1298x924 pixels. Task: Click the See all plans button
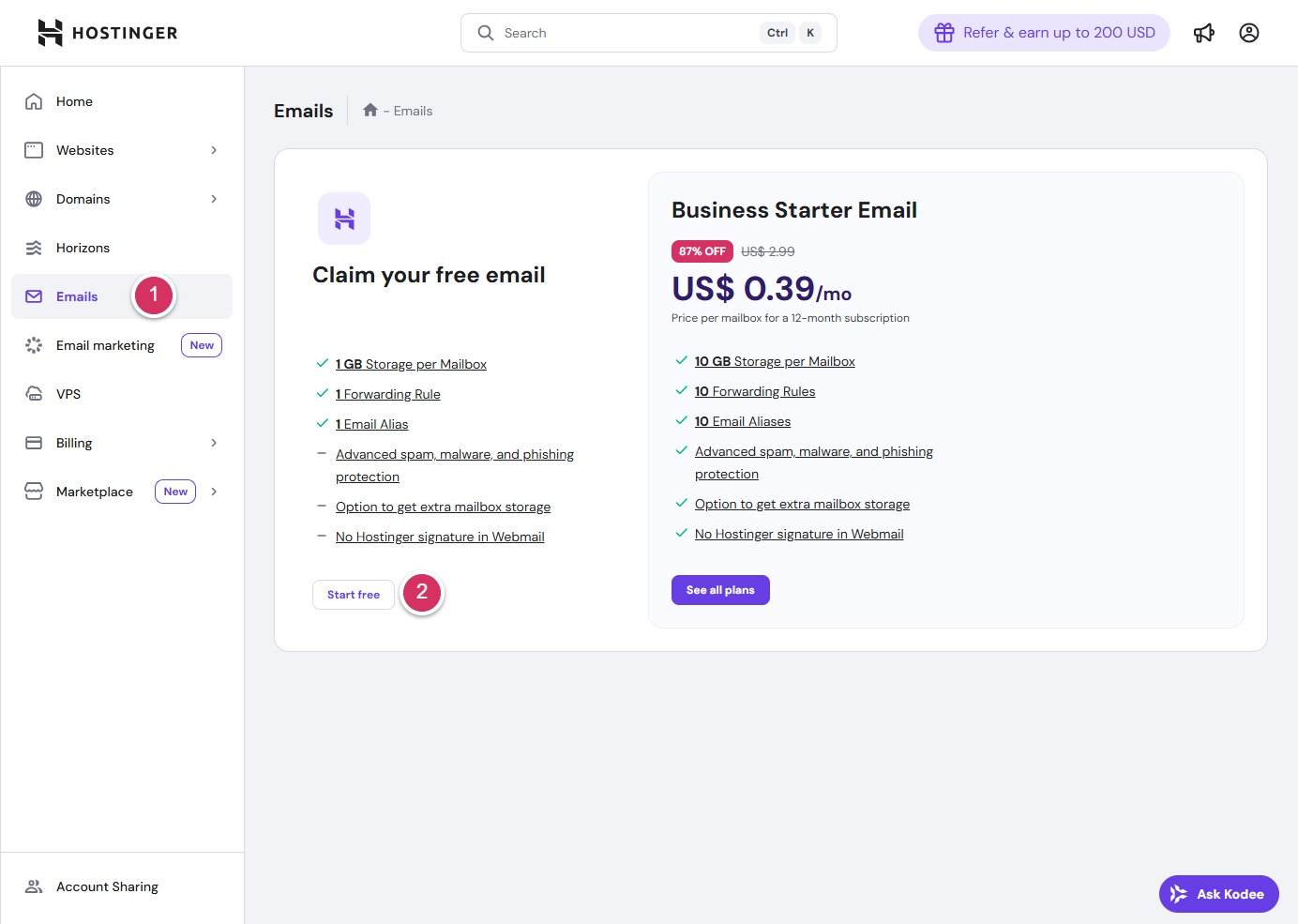coord(720,590)
